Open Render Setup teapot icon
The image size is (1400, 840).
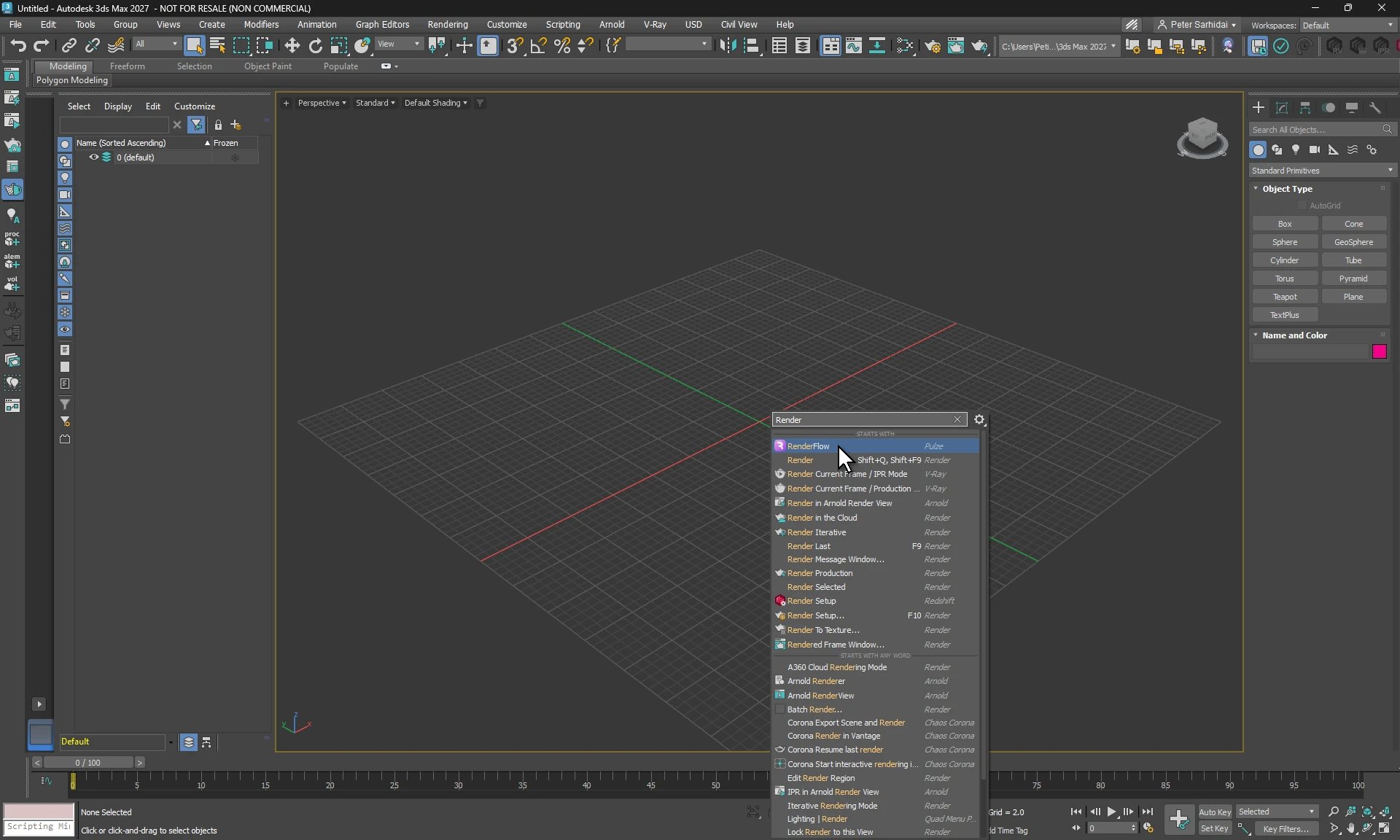coord(933,46)
